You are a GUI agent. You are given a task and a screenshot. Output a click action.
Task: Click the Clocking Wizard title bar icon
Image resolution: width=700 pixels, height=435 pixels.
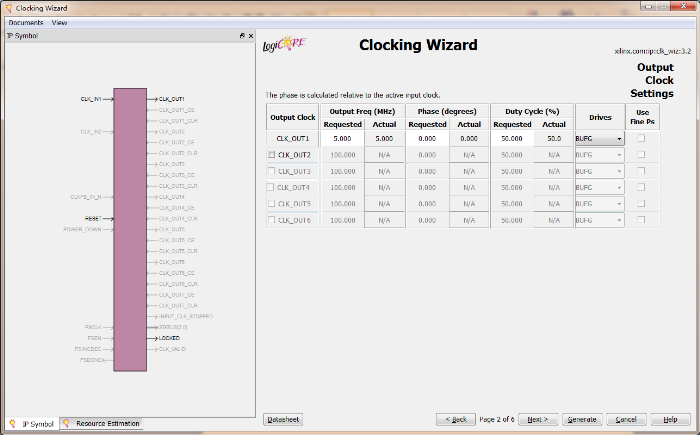[9, 7]
